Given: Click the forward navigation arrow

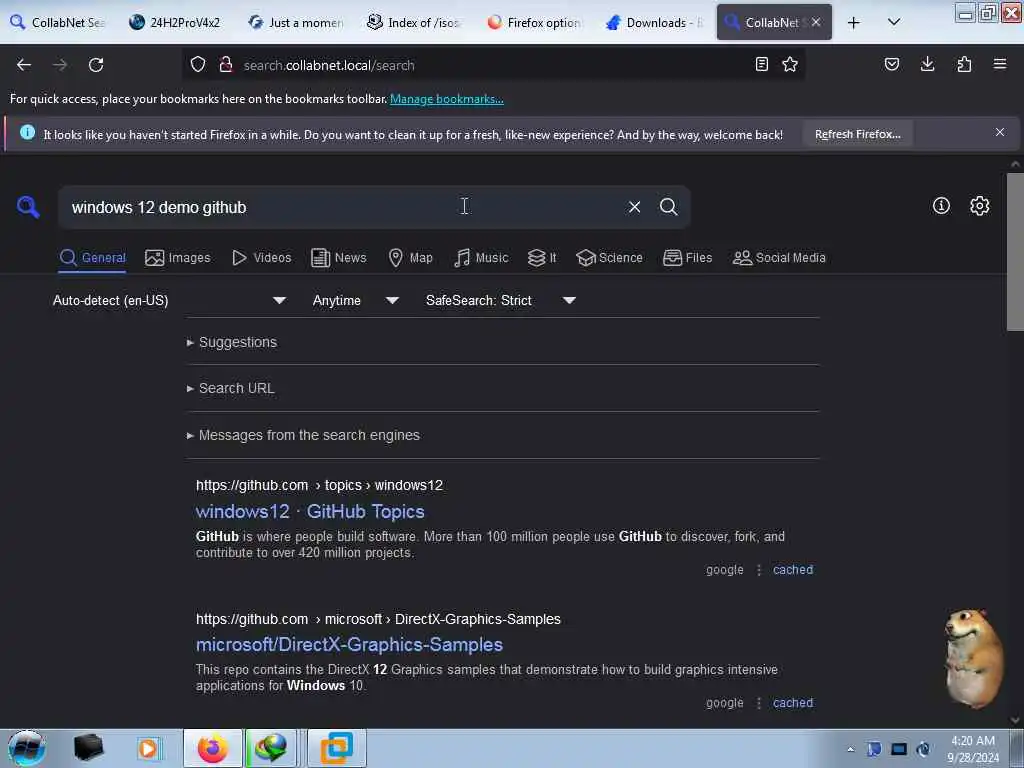Looking at the screenshot, I should click(x=60, y=65).
